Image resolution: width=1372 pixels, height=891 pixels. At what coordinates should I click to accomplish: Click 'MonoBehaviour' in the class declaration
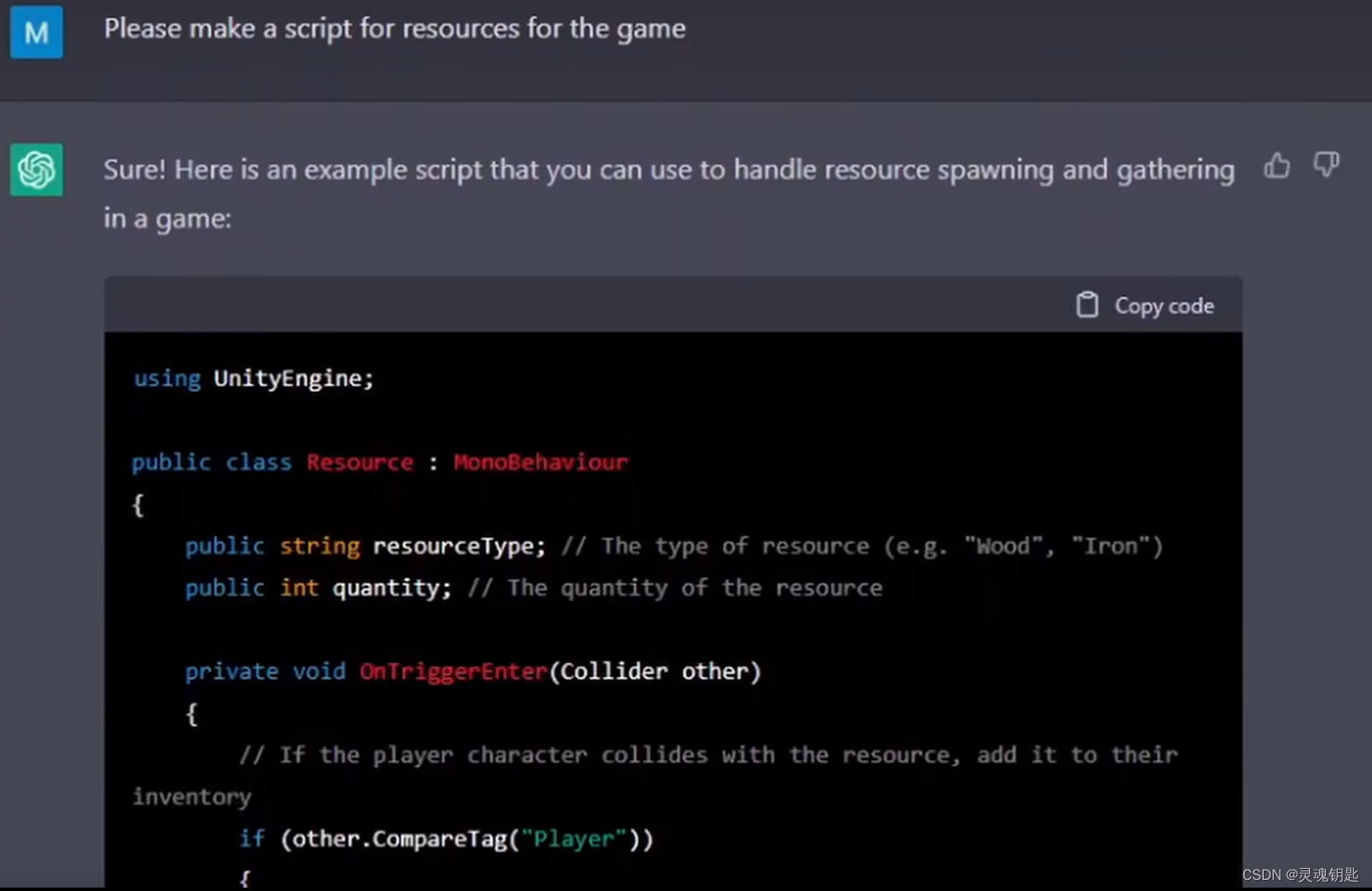pos(541,462)
